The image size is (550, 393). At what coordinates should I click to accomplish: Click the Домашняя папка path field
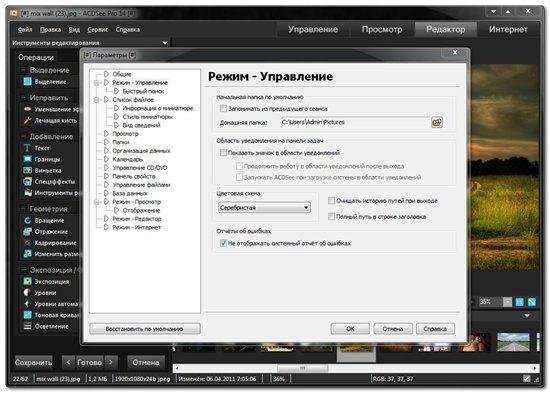pos(355,122)
